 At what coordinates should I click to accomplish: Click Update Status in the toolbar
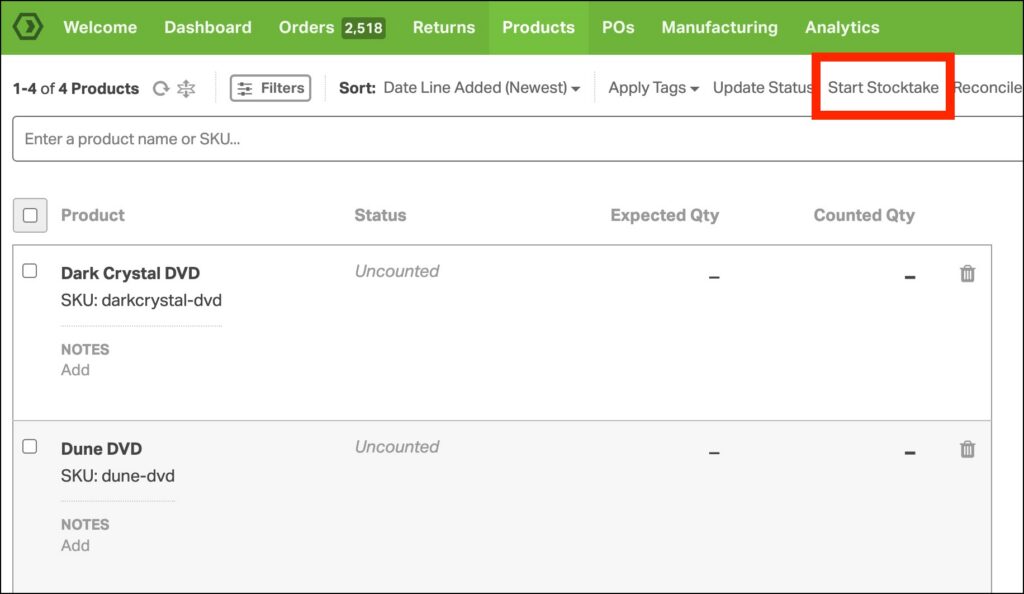point(762,88)
